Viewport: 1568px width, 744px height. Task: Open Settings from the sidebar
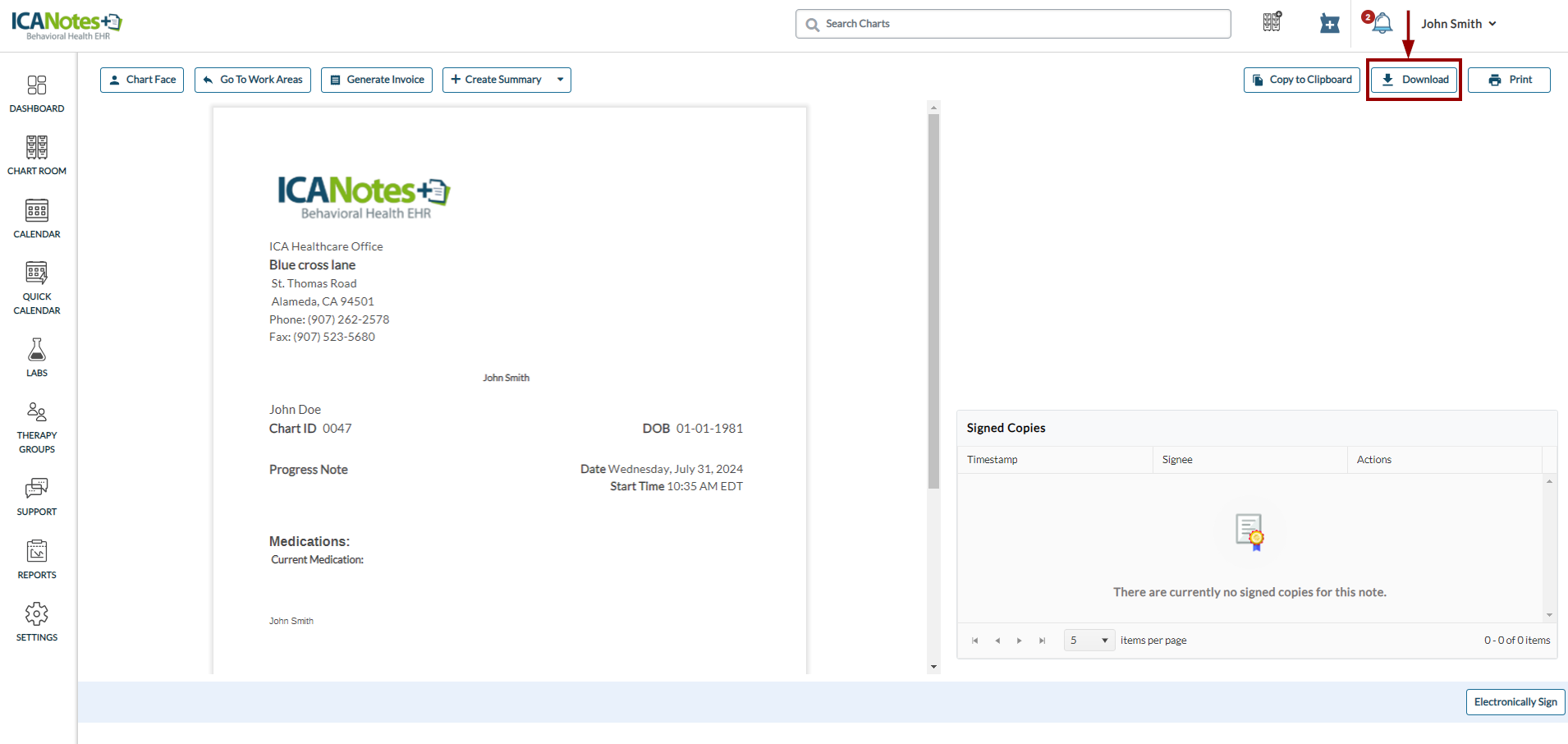(37, 622)
